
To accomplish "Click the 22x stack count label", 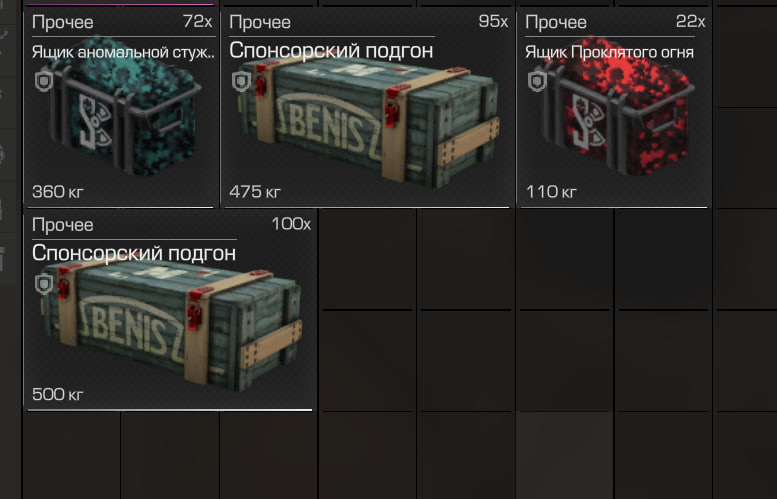I will (x=690, y=21).
